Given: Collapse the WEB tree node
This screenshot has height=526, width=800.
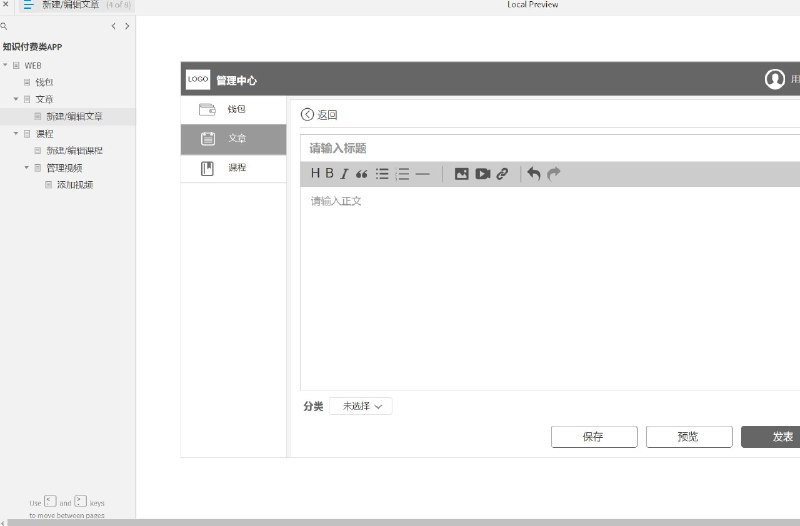Looking at the screenshot, I should (x=5, y=65).
